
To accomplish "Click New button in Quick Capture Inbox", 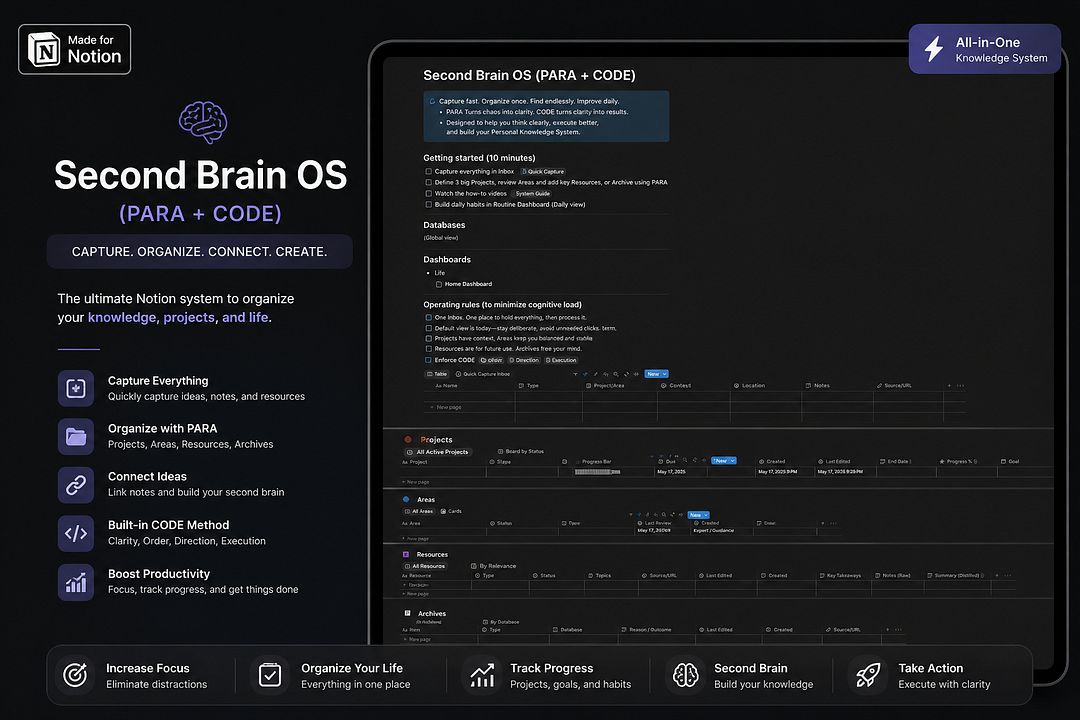I will tap(653, 374).
